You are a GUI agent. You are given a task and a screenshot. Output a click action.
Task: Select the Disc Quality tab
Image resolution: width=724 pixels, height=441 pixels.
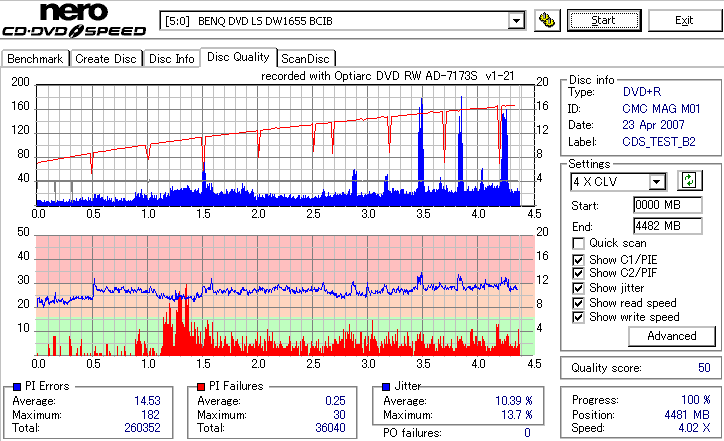tap(238, 57)
